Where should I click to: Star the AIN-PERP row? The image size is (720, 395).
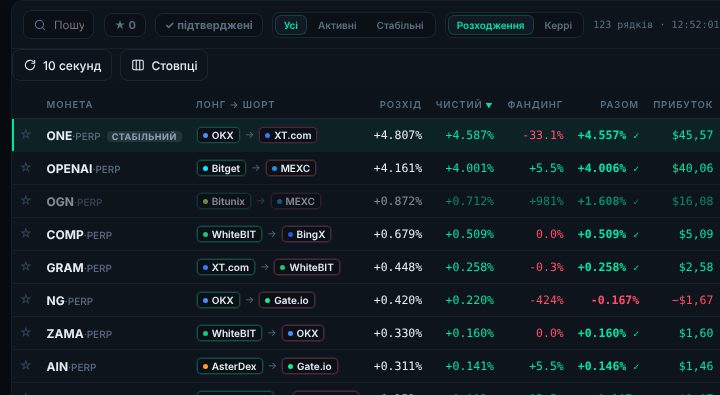pos(26,366)
